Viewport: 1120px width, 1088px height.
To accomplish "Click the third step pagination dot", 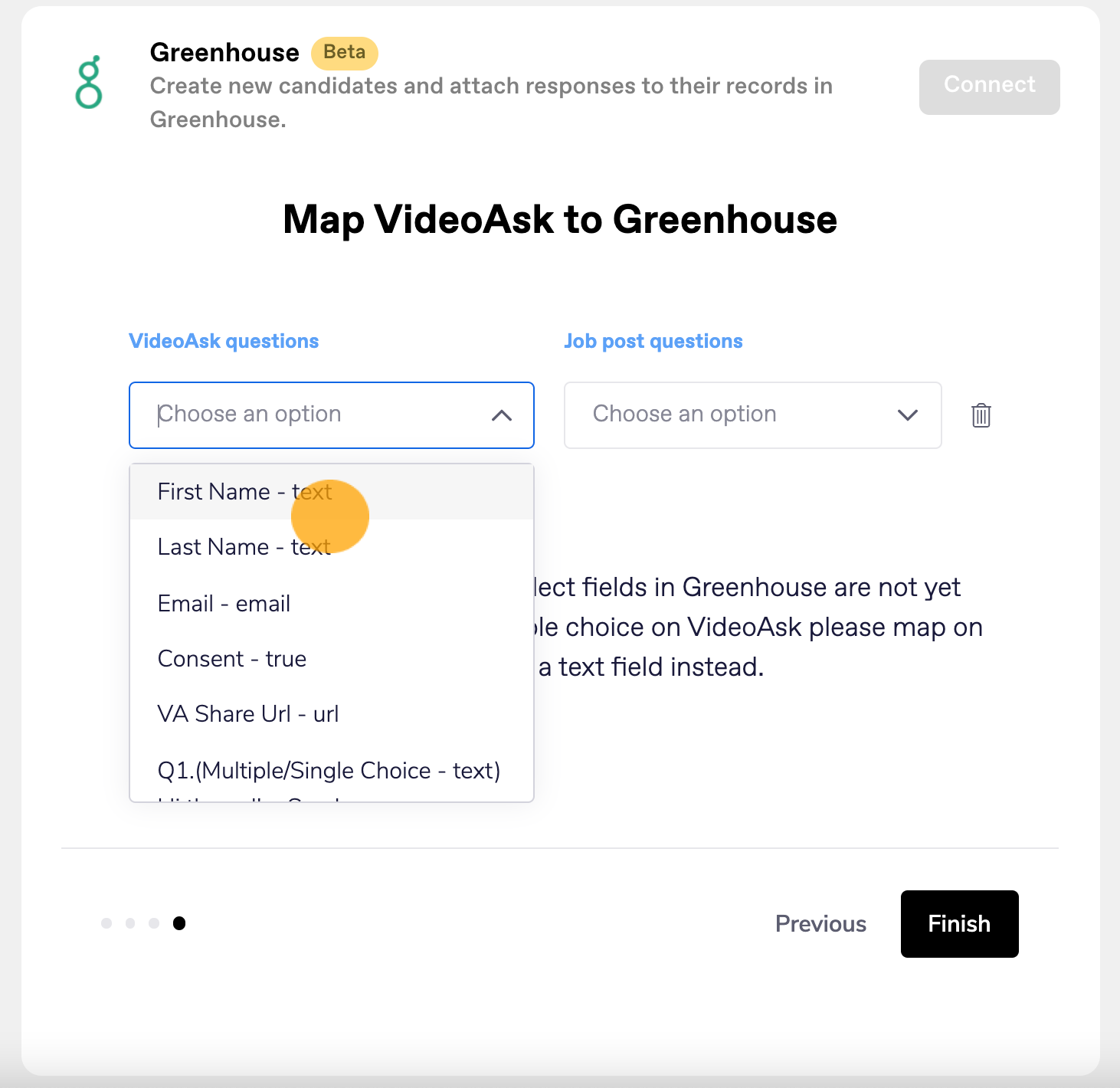I will coord(154,923).
